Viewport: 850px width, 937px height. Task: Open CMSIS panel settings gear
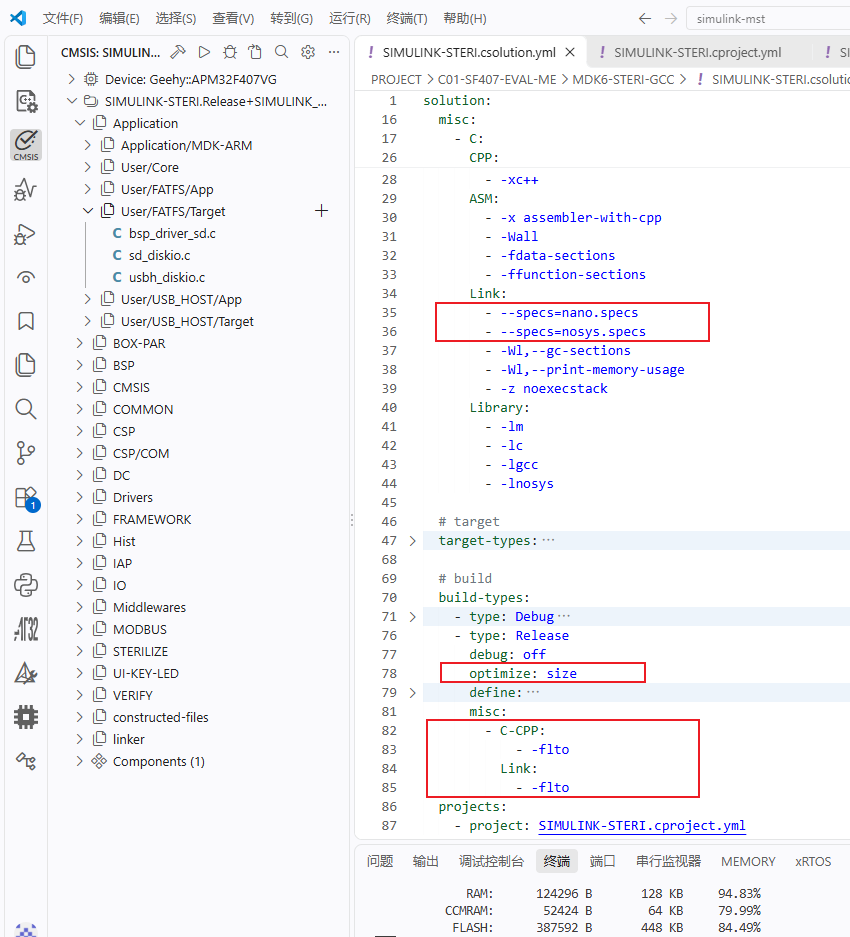tap(307, 52)
